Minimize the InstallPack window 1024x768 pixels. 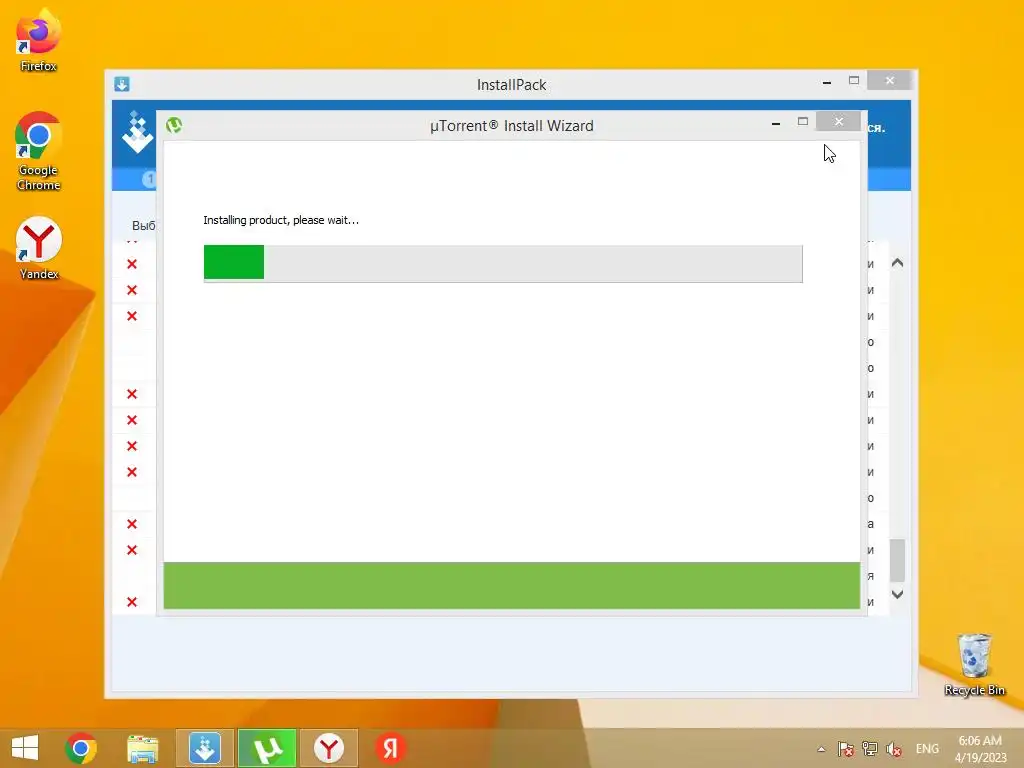click(x=827, y=82)
